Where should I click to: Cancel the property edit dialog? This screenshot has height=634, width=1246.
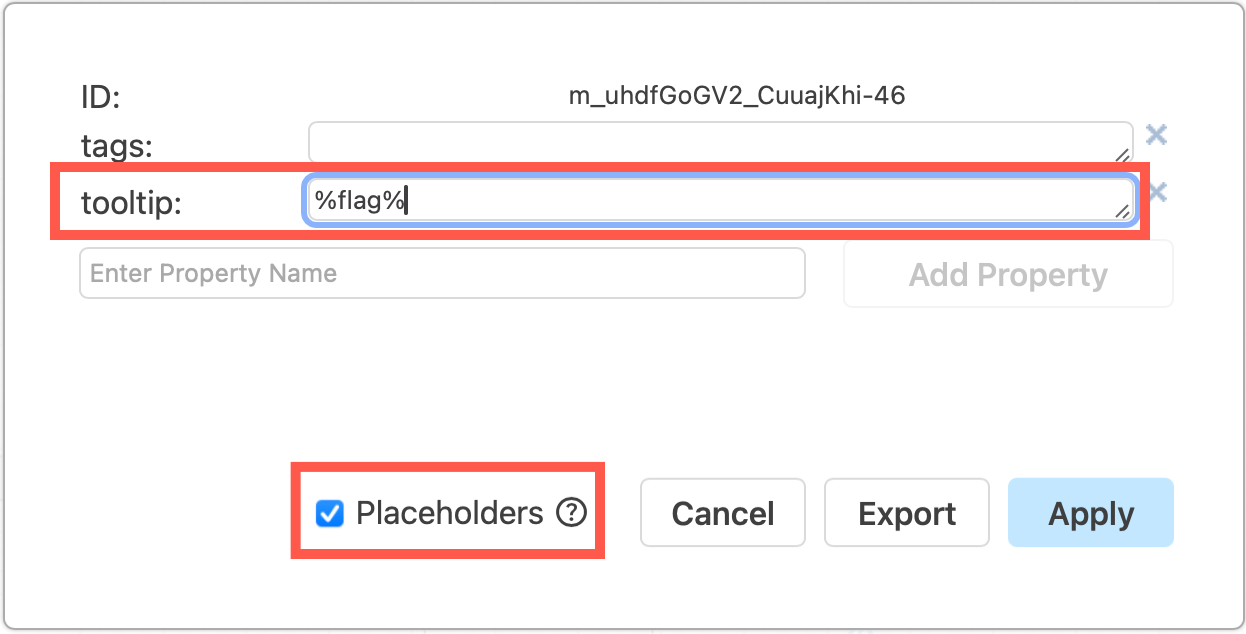(x=722, y=513)
